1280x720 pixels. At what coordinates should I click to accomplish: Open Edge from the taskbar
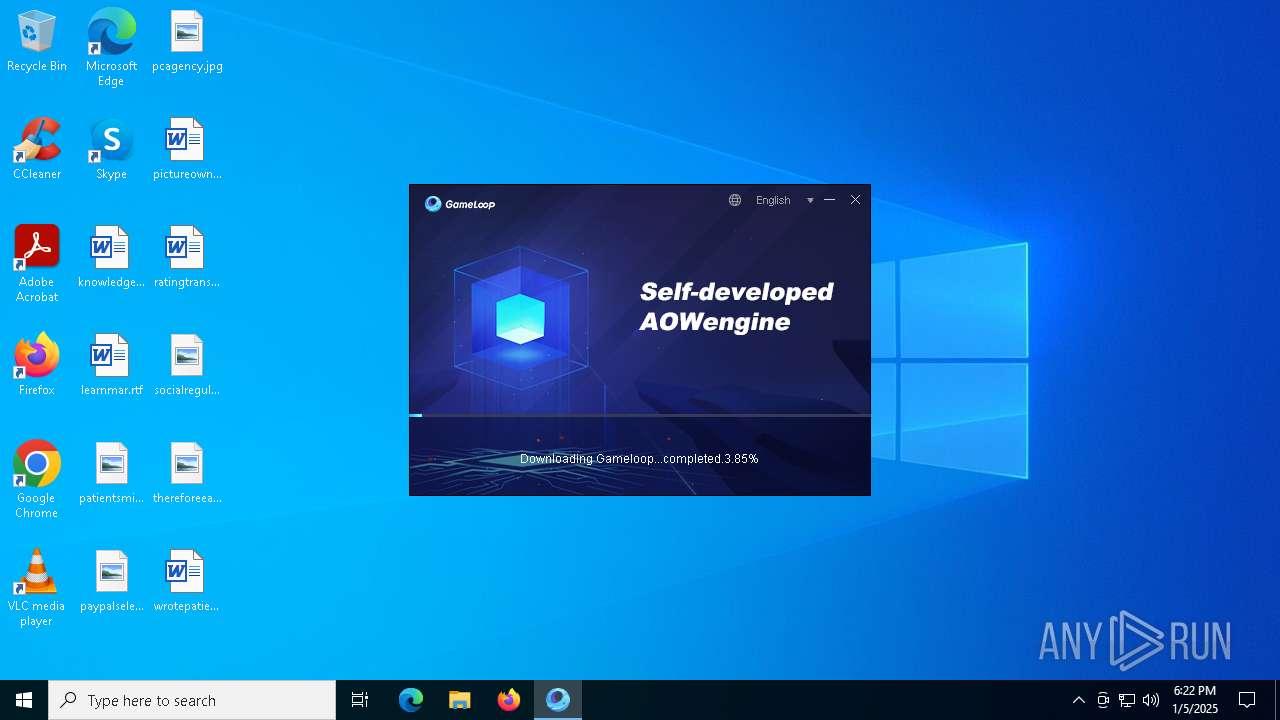coord(411,700)
